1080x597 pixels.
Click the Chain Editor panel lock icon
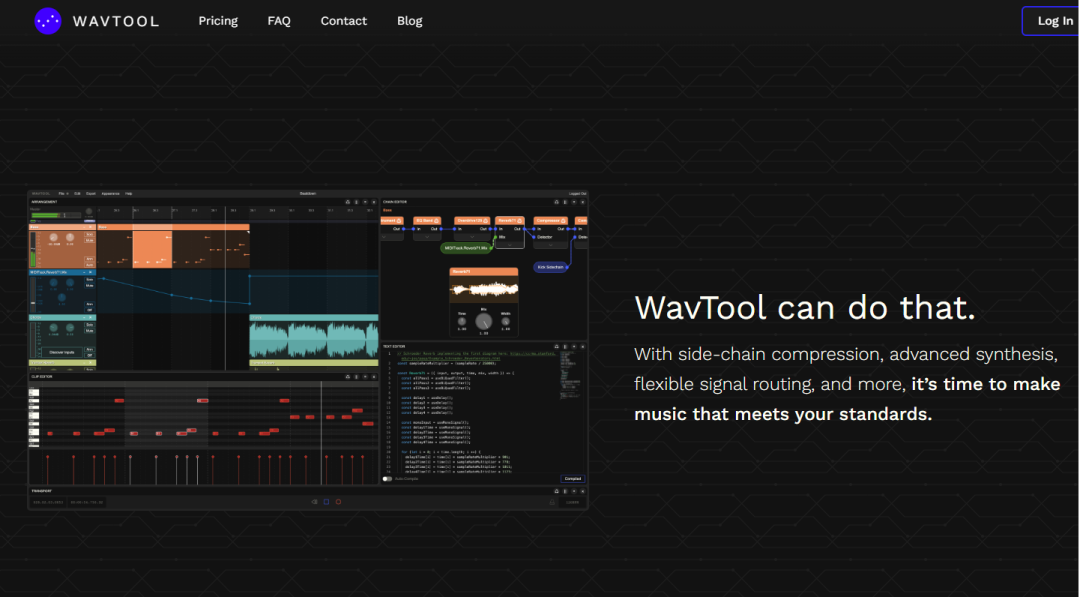pos(557,202)
